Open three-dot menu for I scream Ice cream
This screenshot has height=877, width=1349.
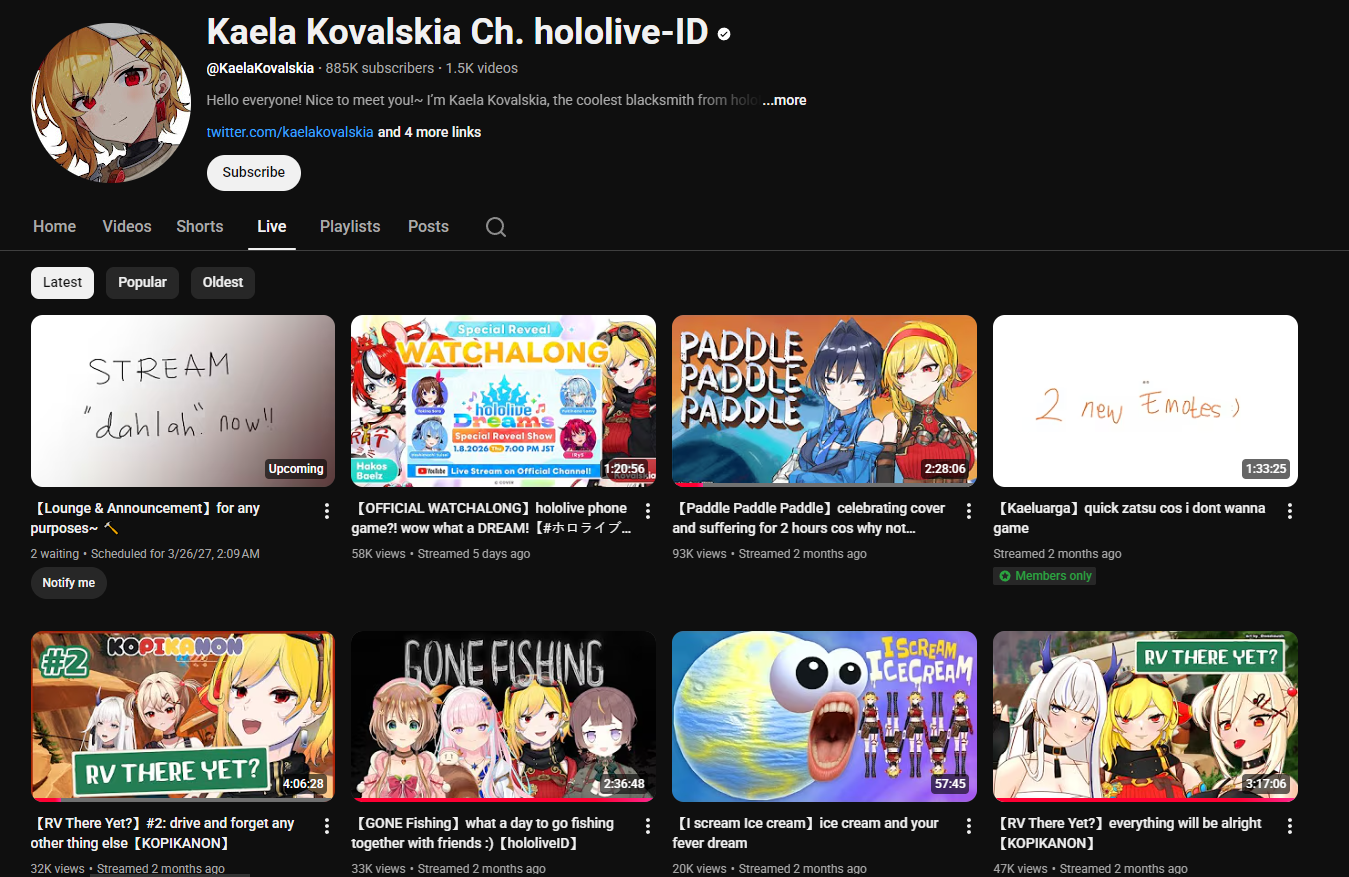(x=969, y=826)
